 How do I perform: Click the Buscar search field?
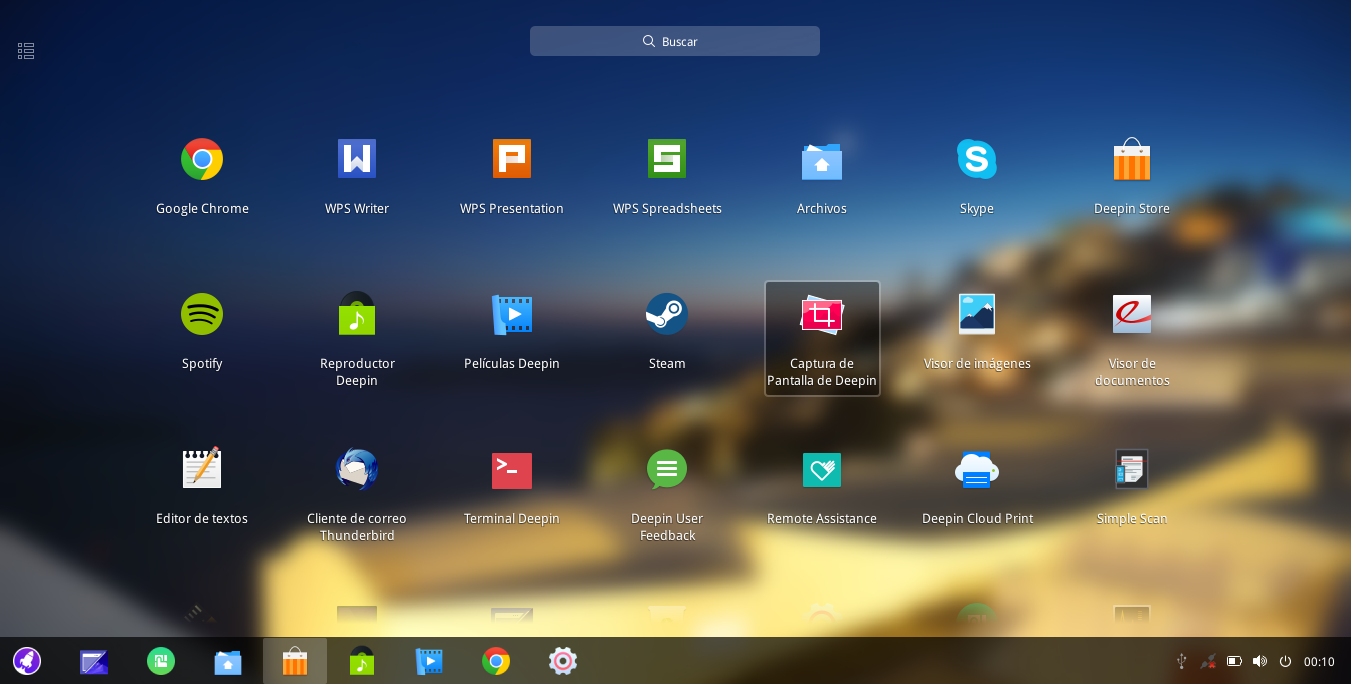[675, 41]
